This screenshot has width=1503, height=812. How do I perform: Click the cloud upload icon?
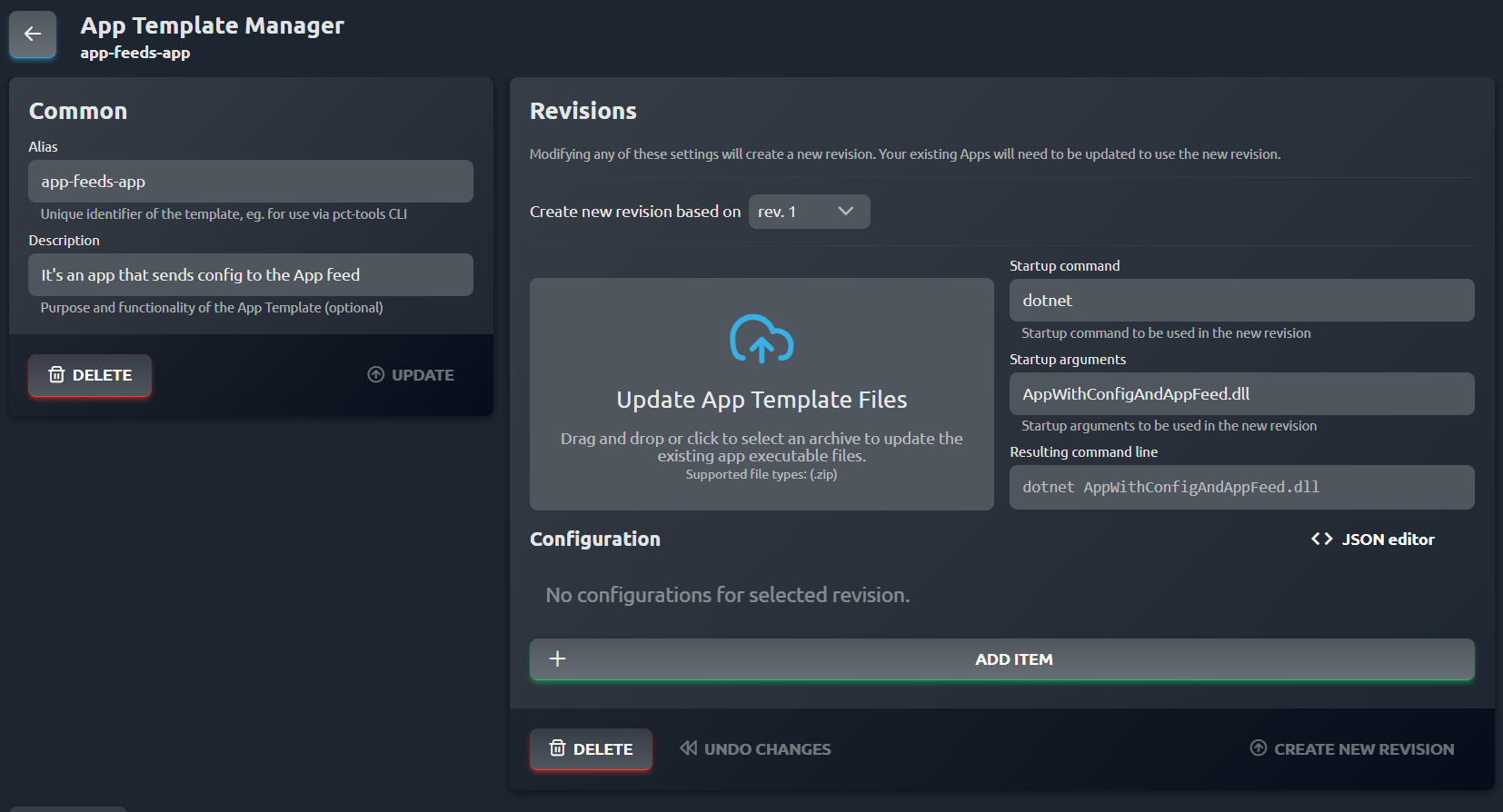(x=761, y=339)
